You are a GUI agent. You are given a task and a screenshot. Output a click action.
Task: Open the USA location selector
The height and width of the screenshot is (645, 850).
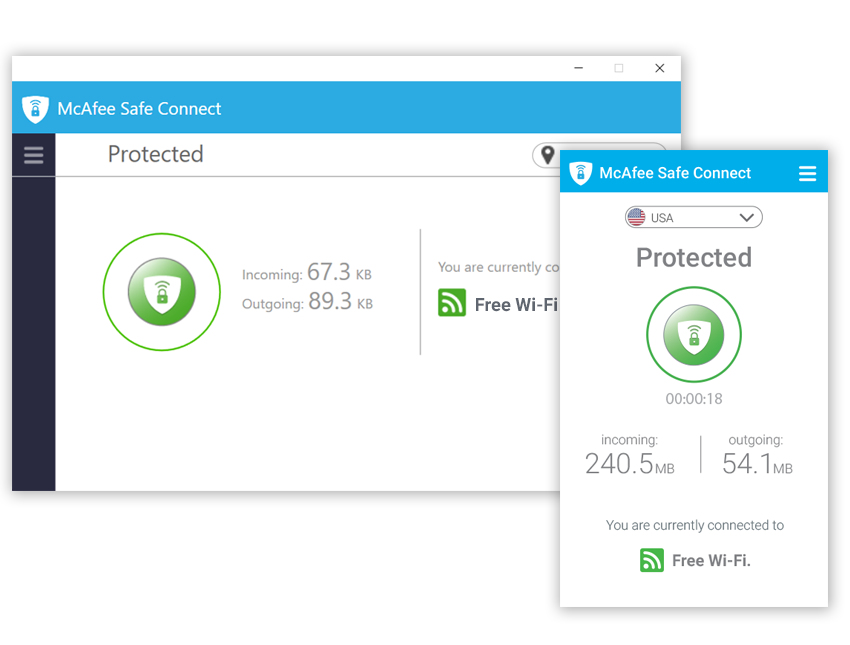pos(694,217)
